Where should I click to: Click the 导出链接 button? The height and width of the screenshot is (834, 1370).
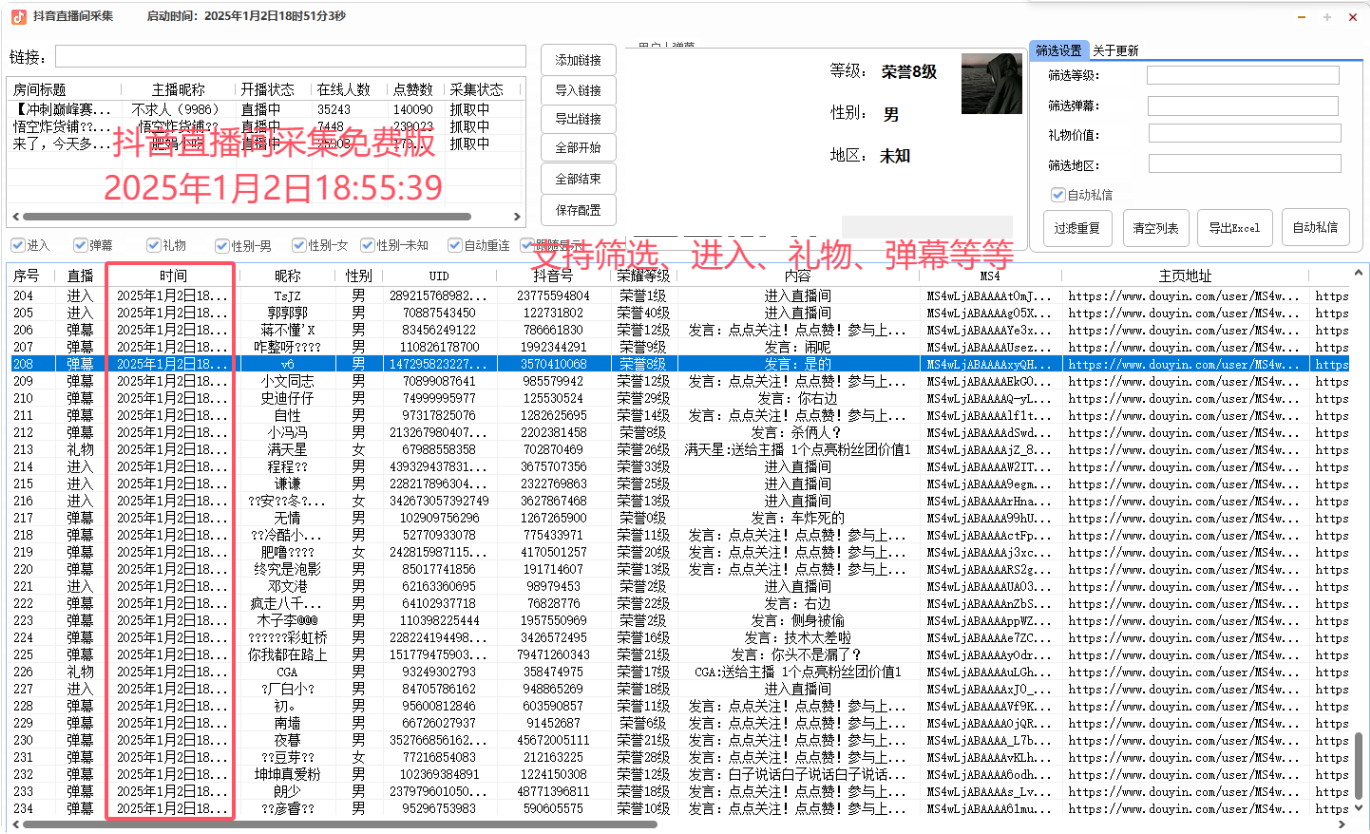pyautogui.click(x=578, y=119)
